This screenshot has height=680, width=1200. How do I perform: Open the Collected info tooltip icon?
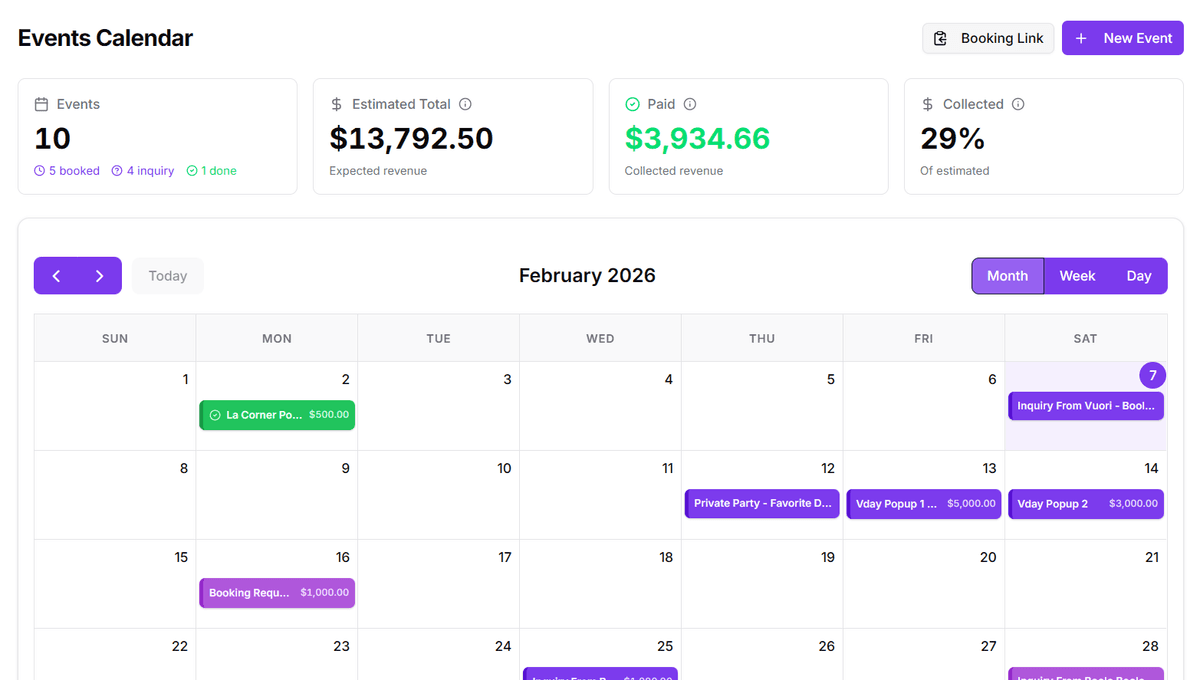pos(1018,104)
